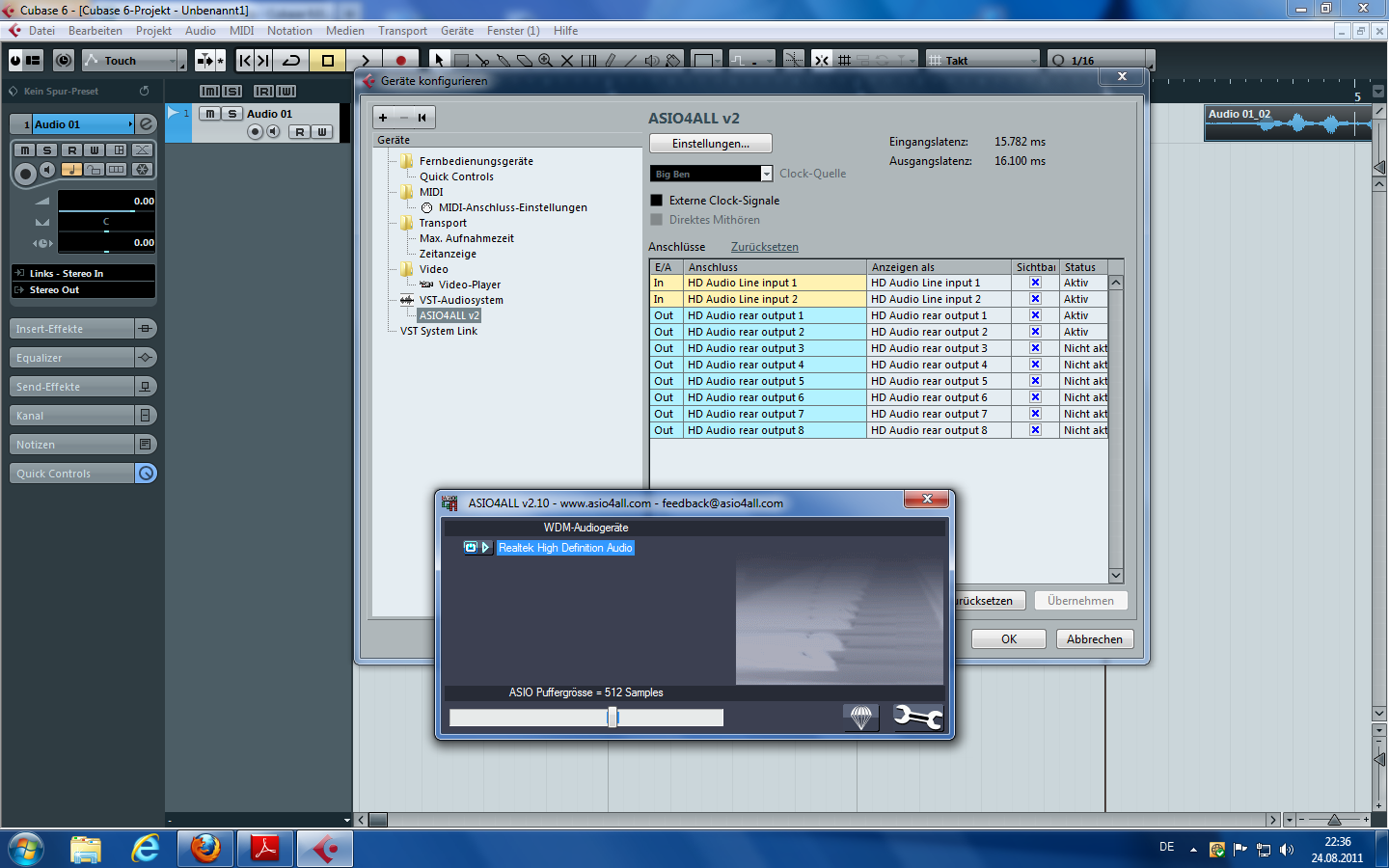Open Firefox from the Windows taskbar
1389x868 pixels.
(x=205, y=849)
